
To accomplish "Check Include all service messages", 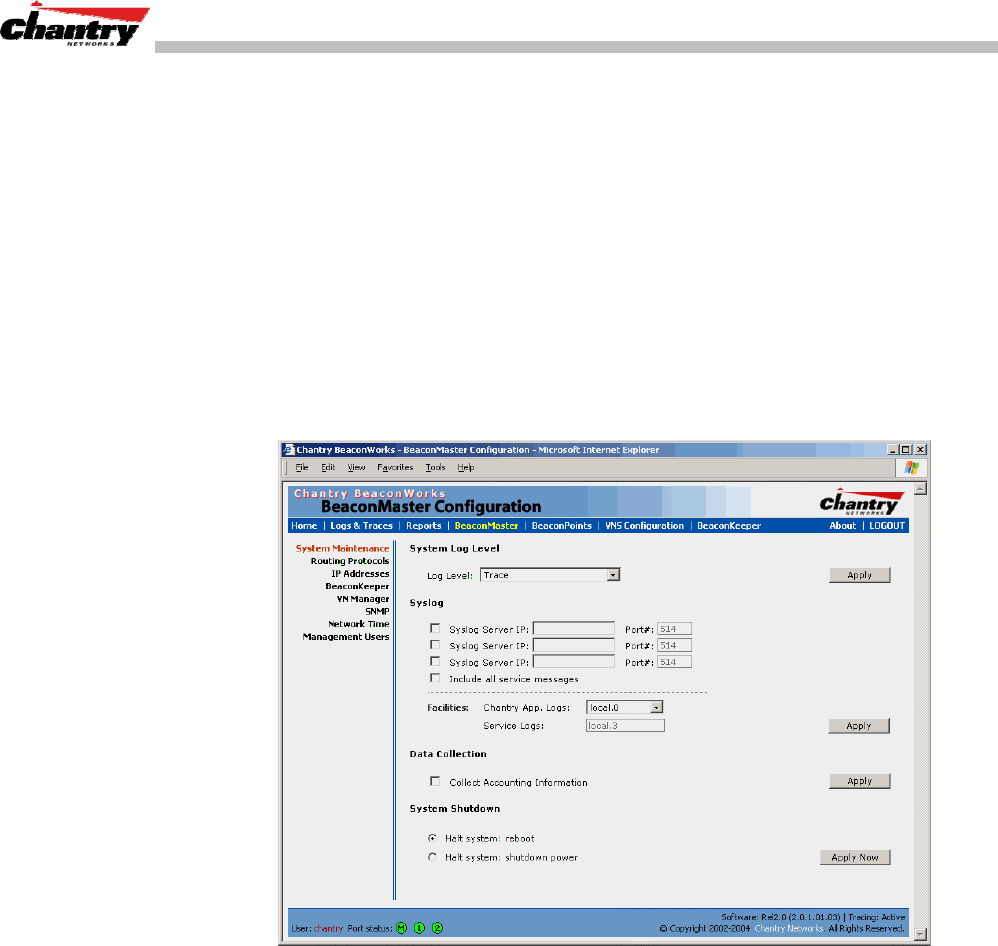I will point(435,678).
